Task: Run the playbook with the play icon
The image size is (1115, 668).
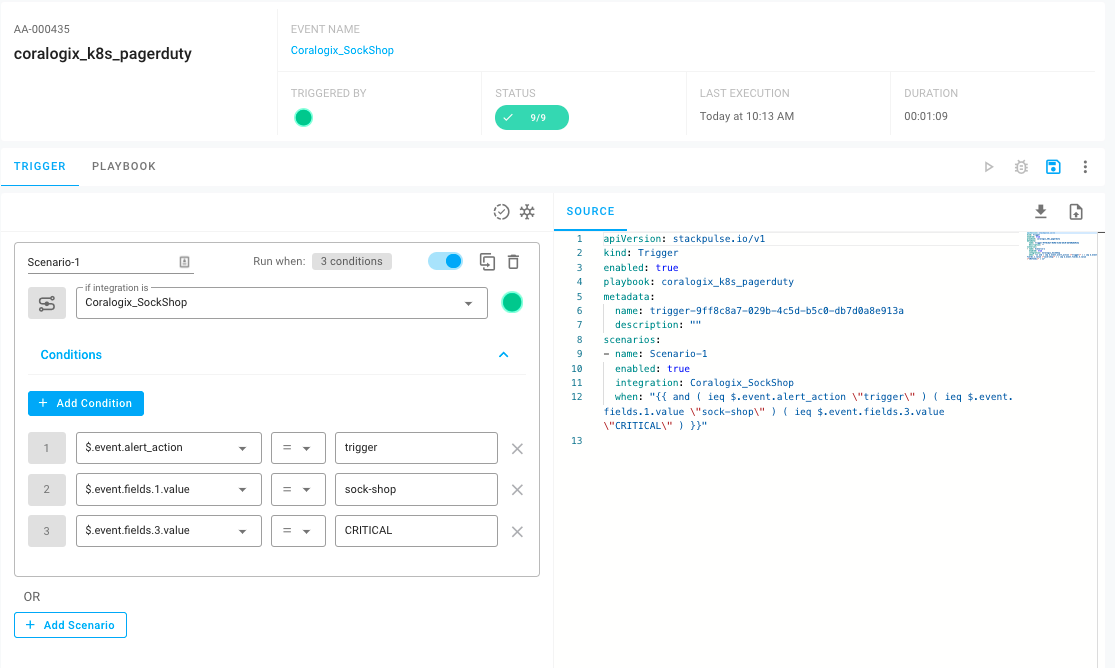Action: coord(989,167)
